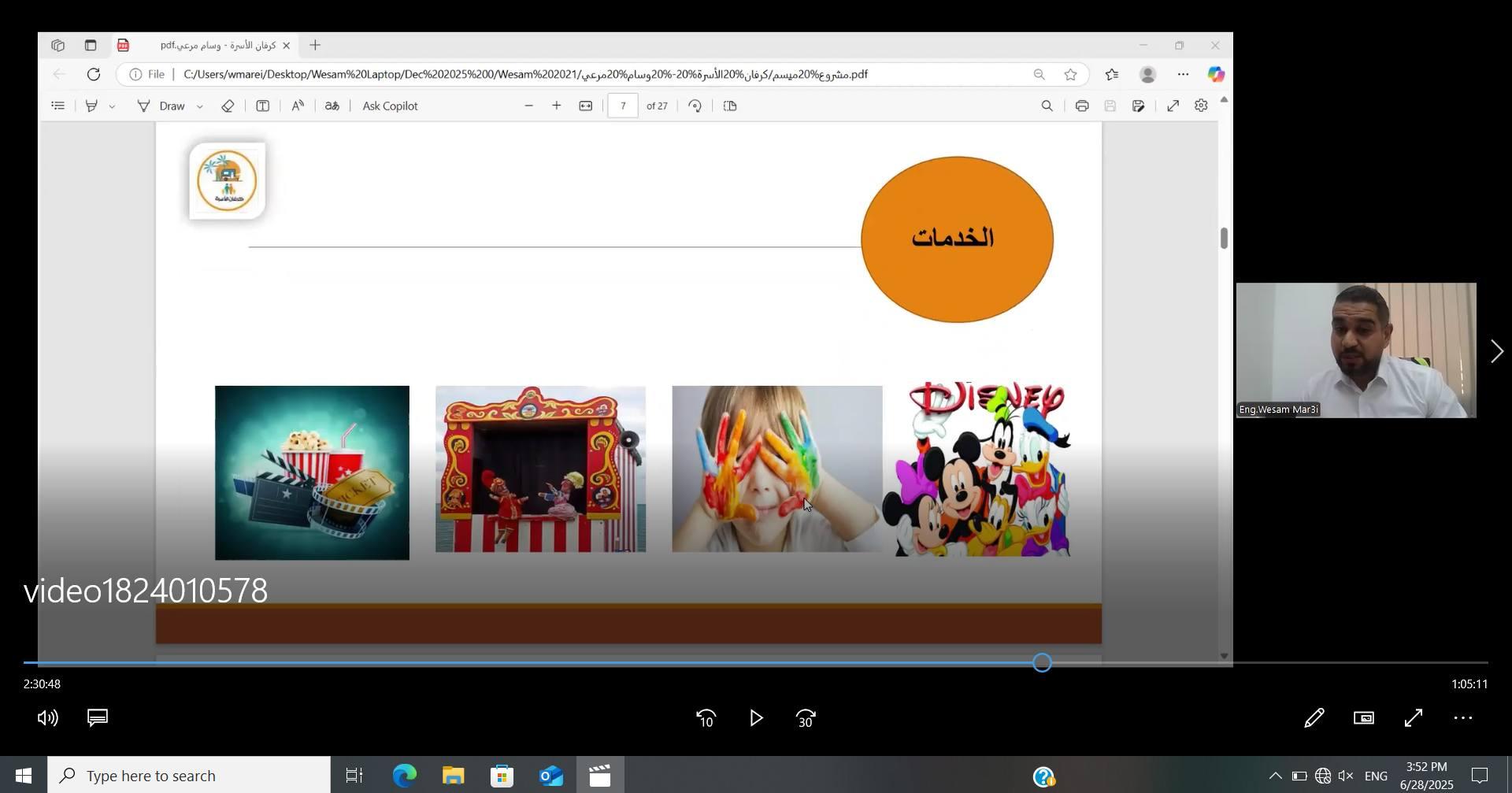This screenshot has width=1512, height=793.
Task: Open a new browser tab
Action: (x=315, y=46)
